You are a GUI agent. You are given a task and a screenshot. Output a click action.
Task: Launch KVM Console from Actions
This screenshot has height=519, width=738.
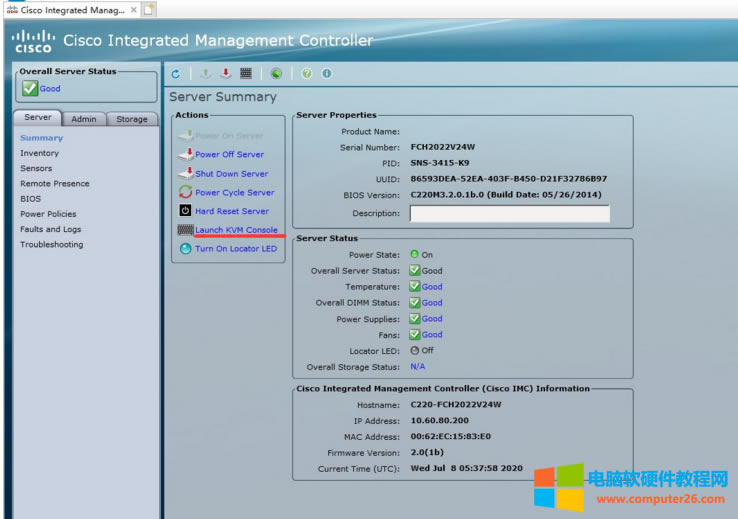(x=236, y=230)
